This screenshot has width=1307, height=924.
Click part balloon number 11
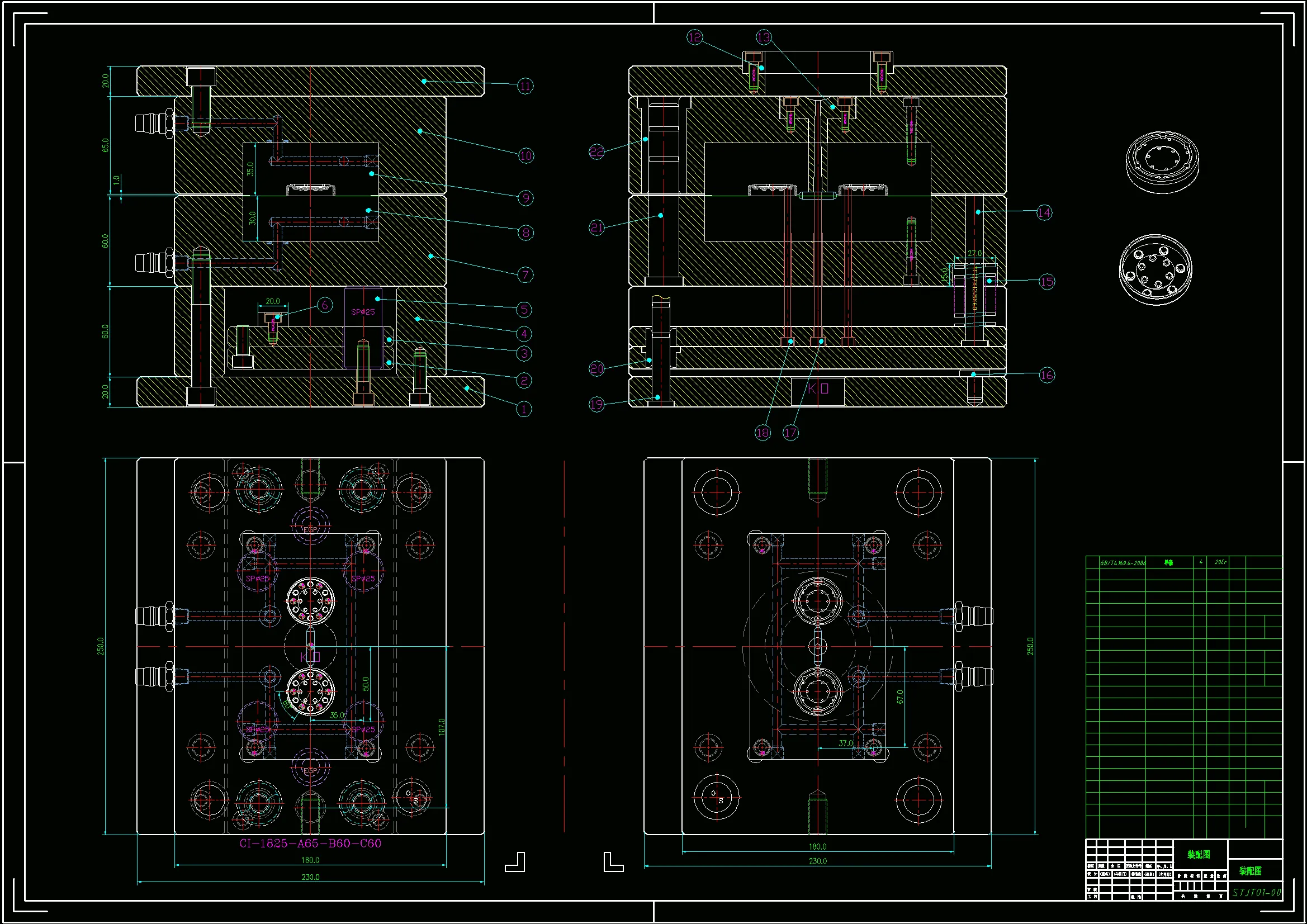[525, 86]
